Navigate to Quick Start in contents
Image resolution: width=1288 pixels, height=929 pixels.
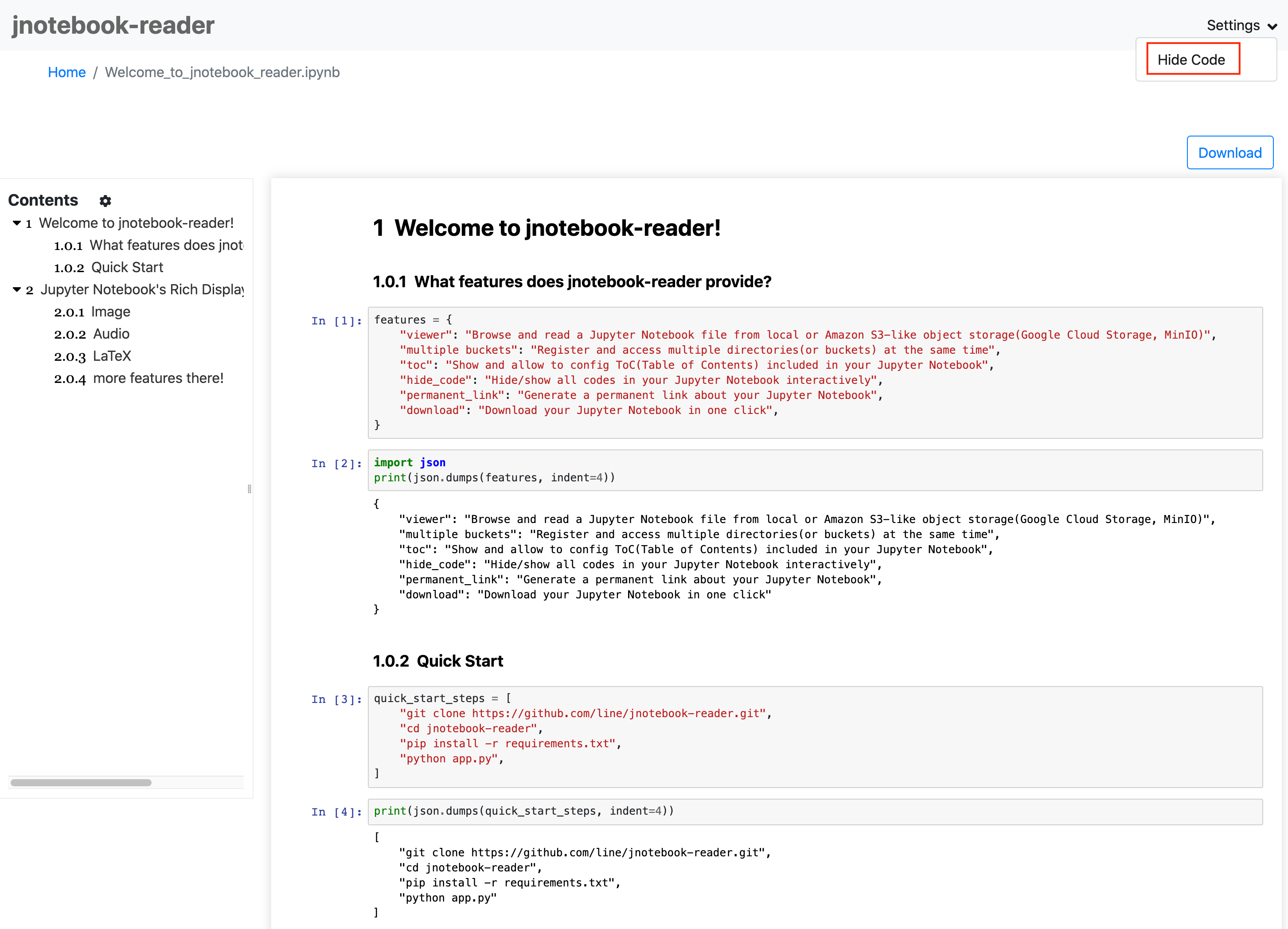[x=127, y=267]
